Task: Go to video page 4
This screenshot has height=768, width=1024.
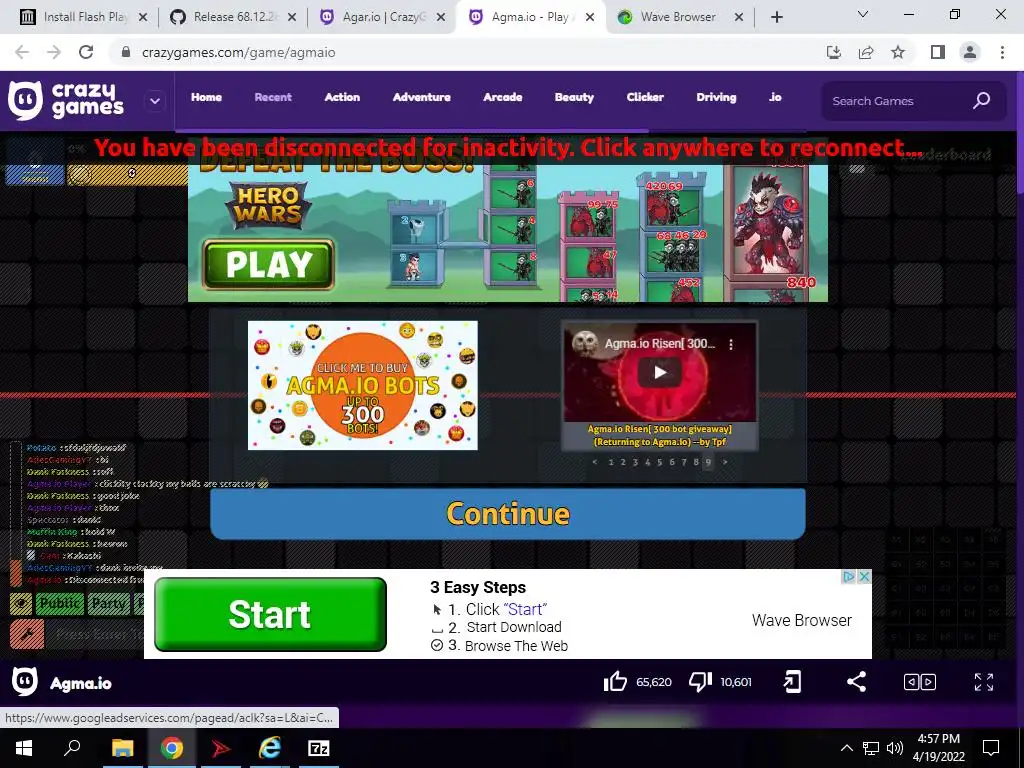Action: tap(647, 462)
